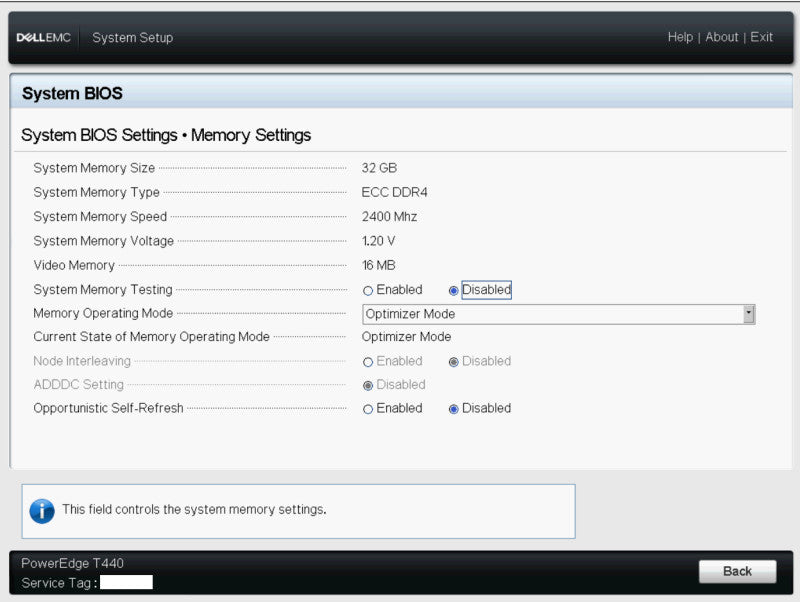The height and width of the screenshot is (602, 800).
Task: Select the Opportunistic Self-Refresh label
Action: tap(108, 408)
